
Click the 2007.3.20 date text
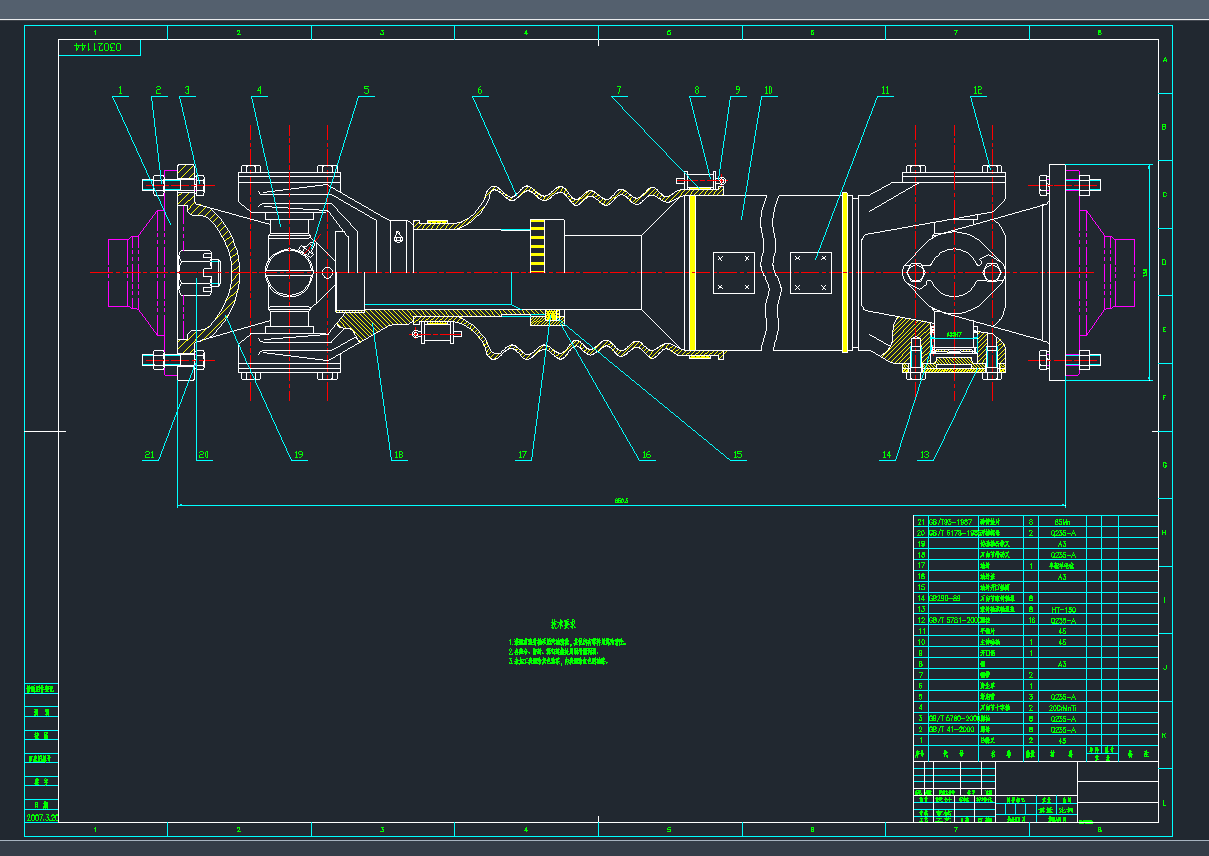42,817
